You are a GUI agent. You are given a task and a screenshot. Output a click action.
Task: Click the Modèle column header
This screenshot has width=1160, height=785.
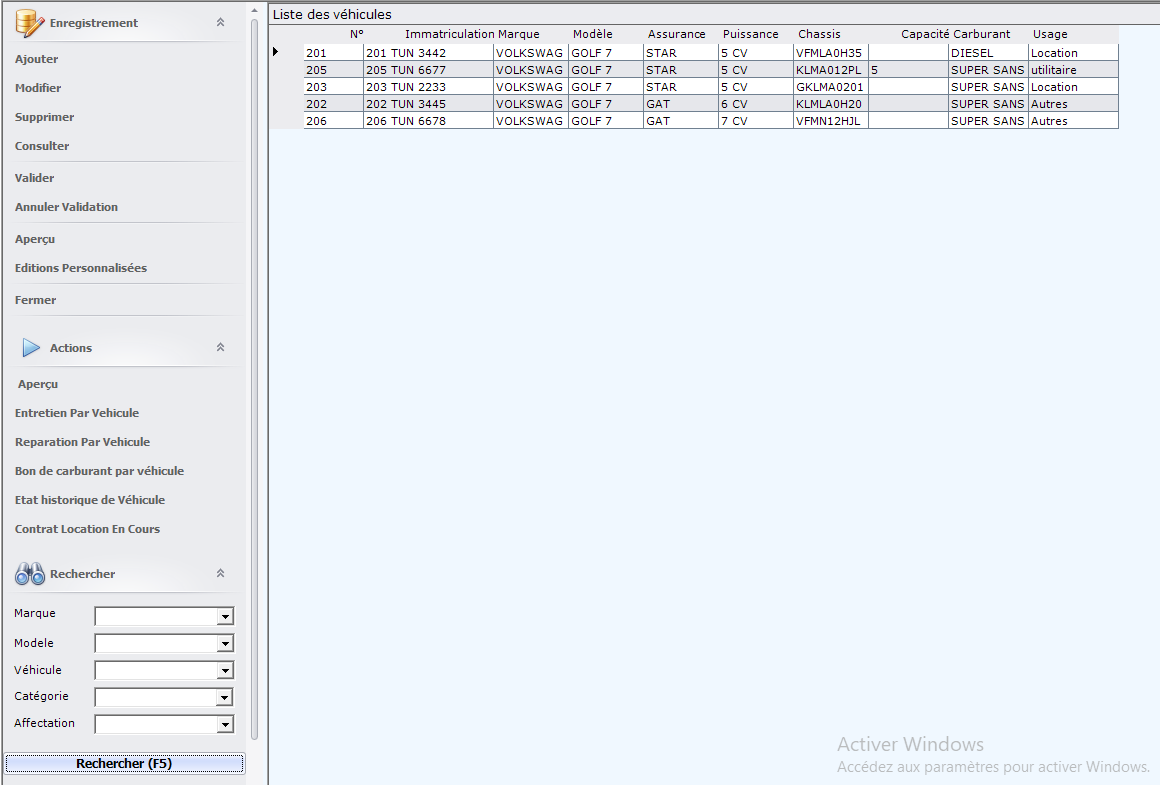click(x=593, y=34)
